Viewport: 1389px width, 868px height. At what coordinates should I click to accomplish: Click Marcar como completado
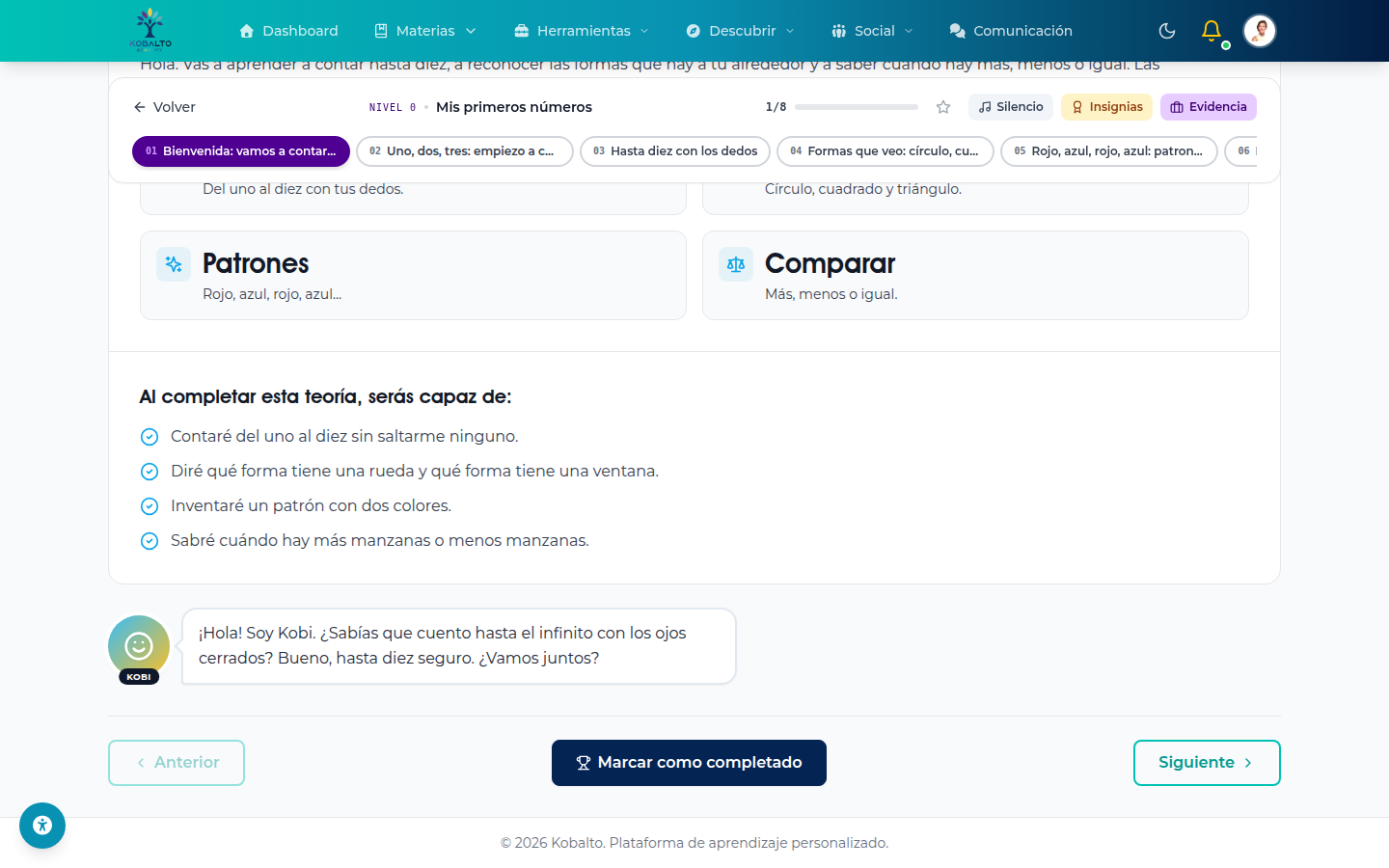[689, 763]
